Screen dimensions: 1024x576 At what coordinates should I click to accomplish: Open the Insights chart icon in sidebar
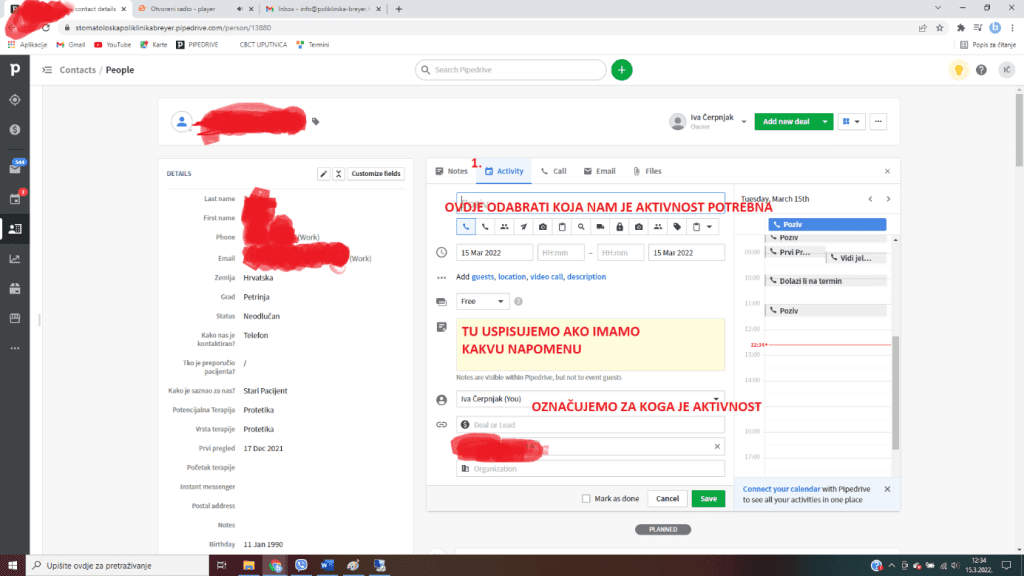(x=14, y=259)
